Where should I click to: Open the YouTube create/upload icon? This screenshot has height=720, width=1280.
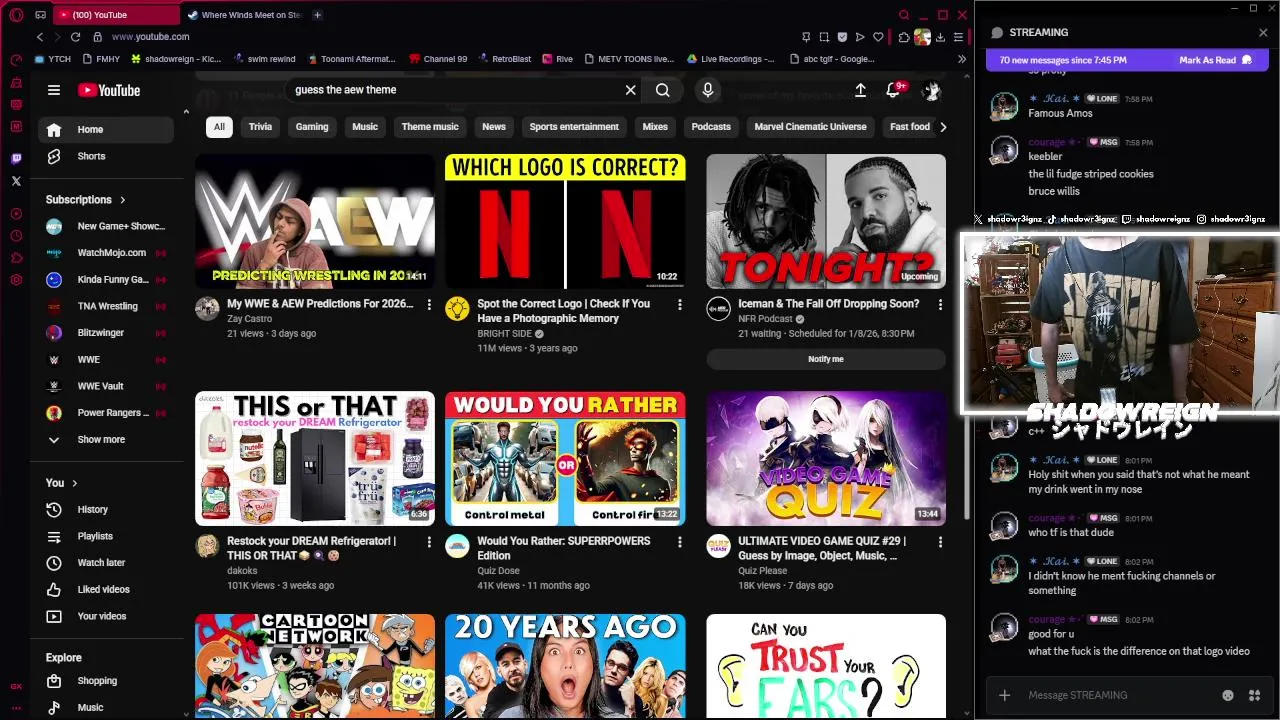click(860, 90)
